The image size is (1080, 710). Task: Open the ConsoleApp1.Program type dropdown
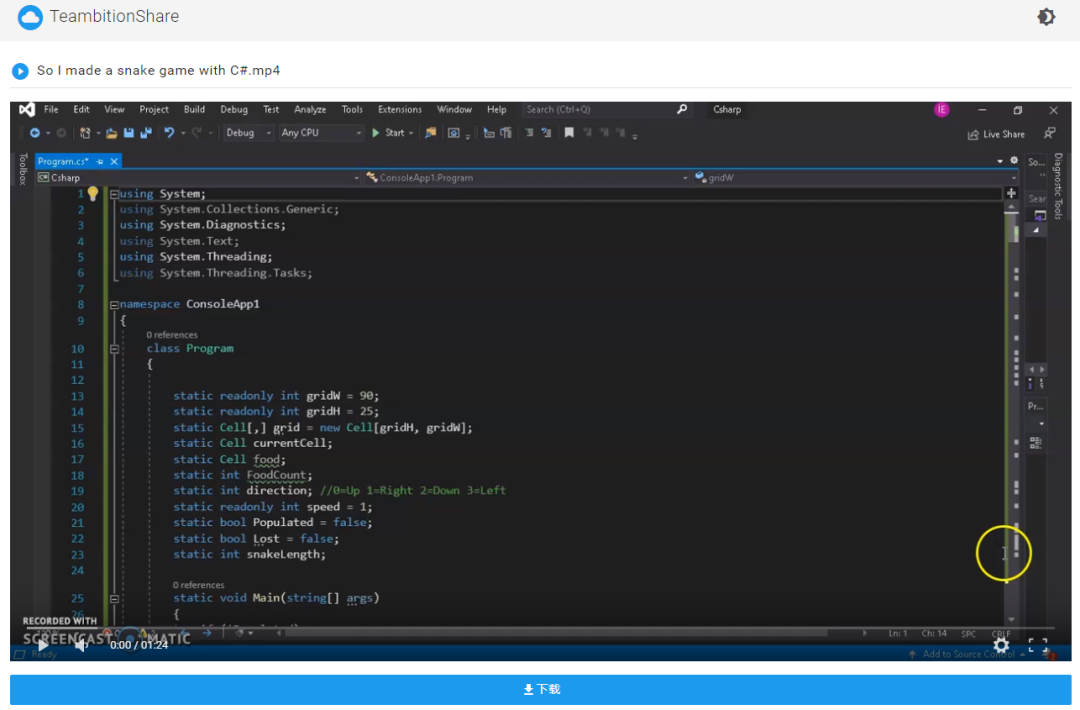coord(526,178)
